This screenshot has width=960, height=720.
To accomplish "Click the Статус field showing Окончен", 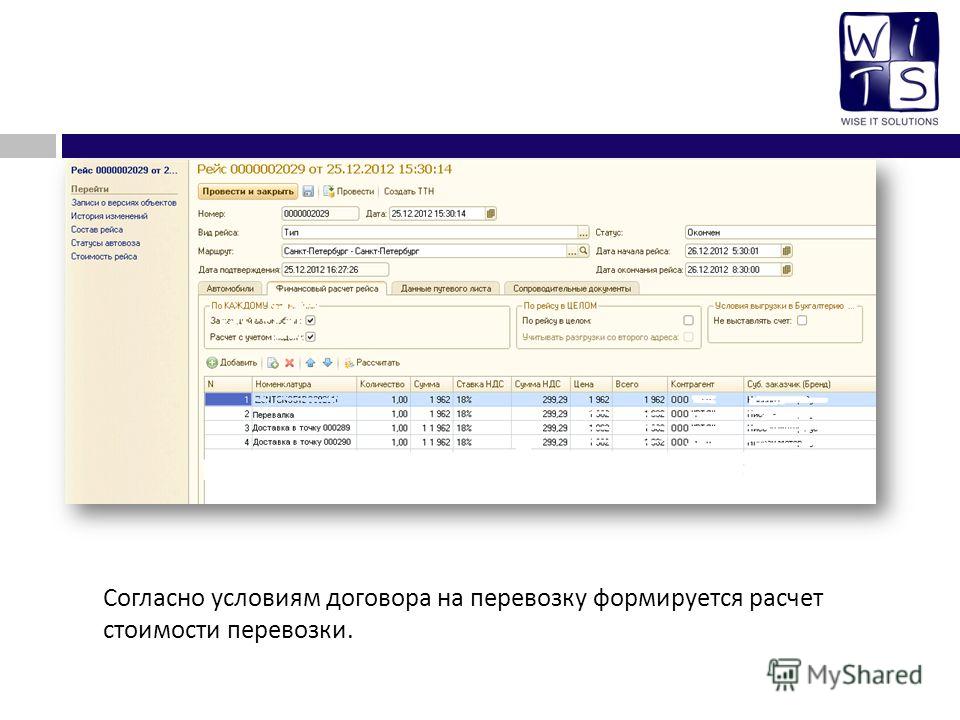I will 781,233.
